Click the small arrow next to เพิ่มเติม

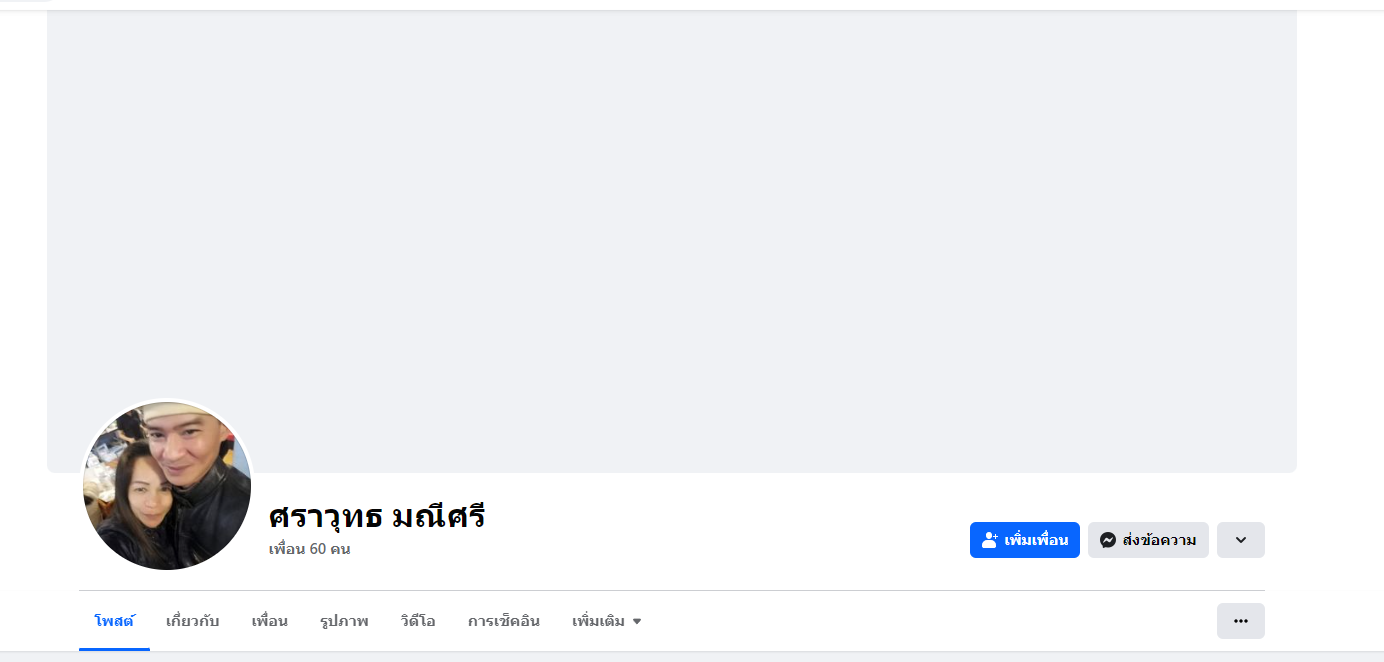click(x=637, y=622)
